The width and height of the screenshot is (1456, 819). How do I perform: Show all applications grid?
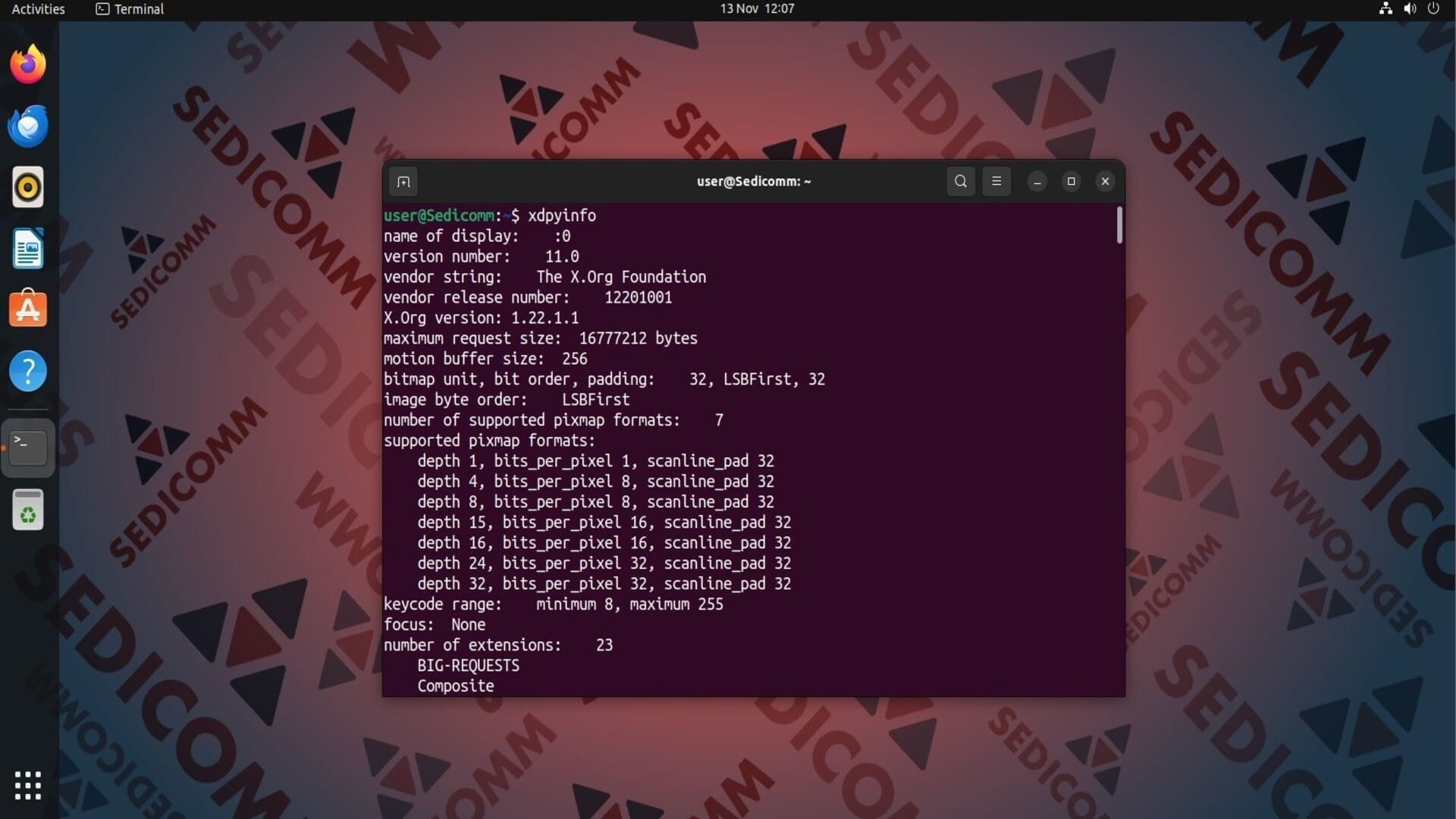(x=28, y=786)
